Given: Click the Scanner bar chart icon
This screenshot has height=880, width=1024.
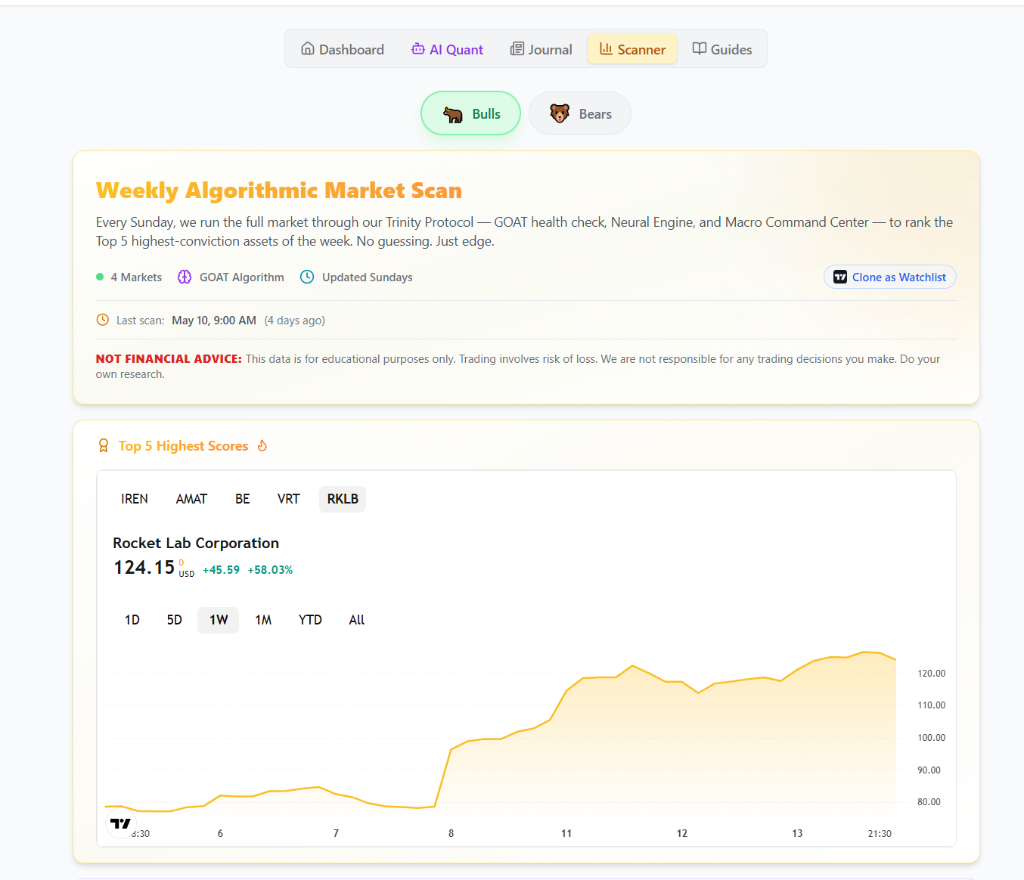Looking at the screenshot, I should (606, 49).
